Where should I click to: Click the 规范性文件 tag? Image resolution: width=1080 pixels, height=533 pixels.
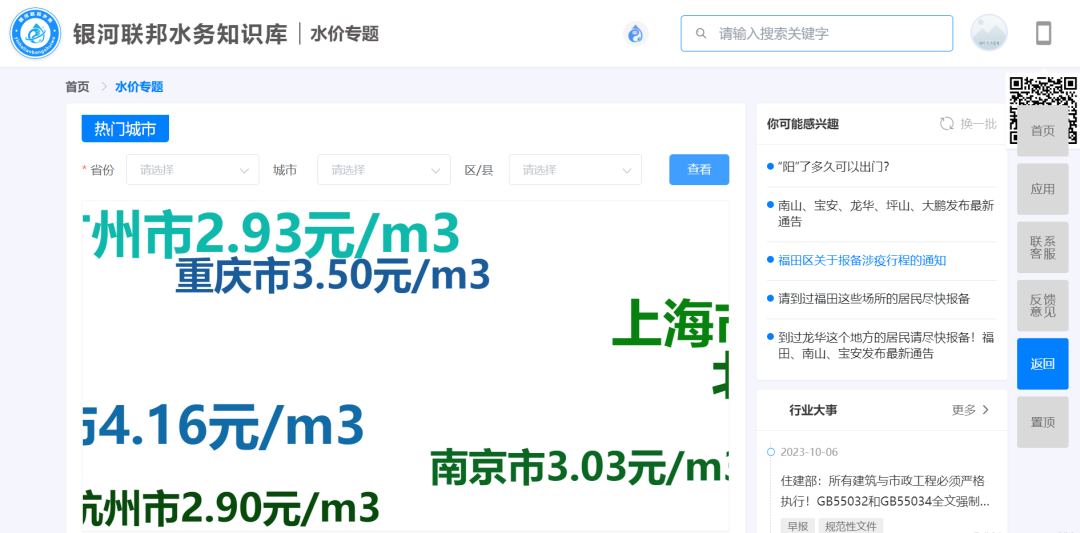[x=851, y=526]
